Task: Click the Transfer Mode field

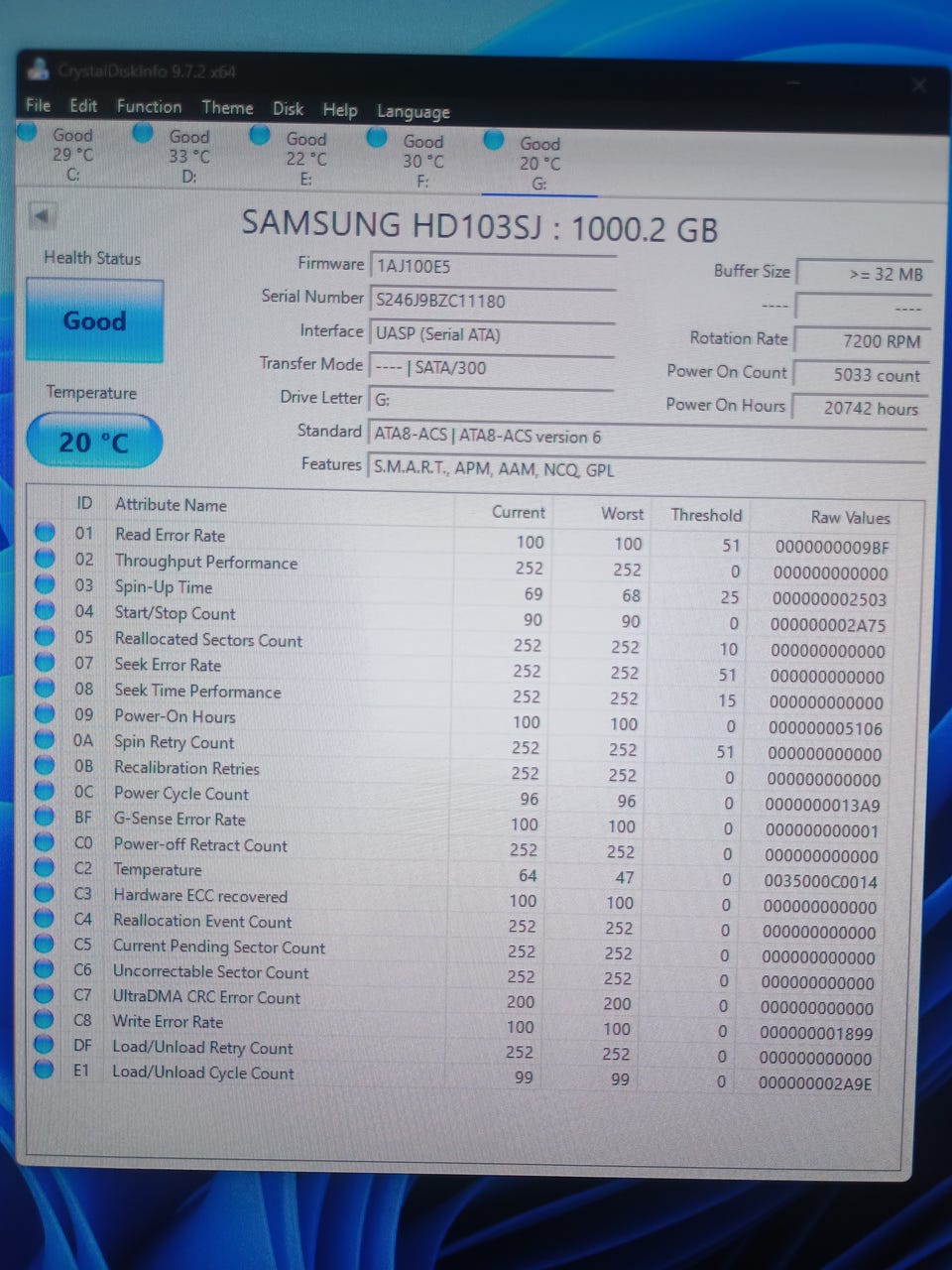Action: pos(492,367)
